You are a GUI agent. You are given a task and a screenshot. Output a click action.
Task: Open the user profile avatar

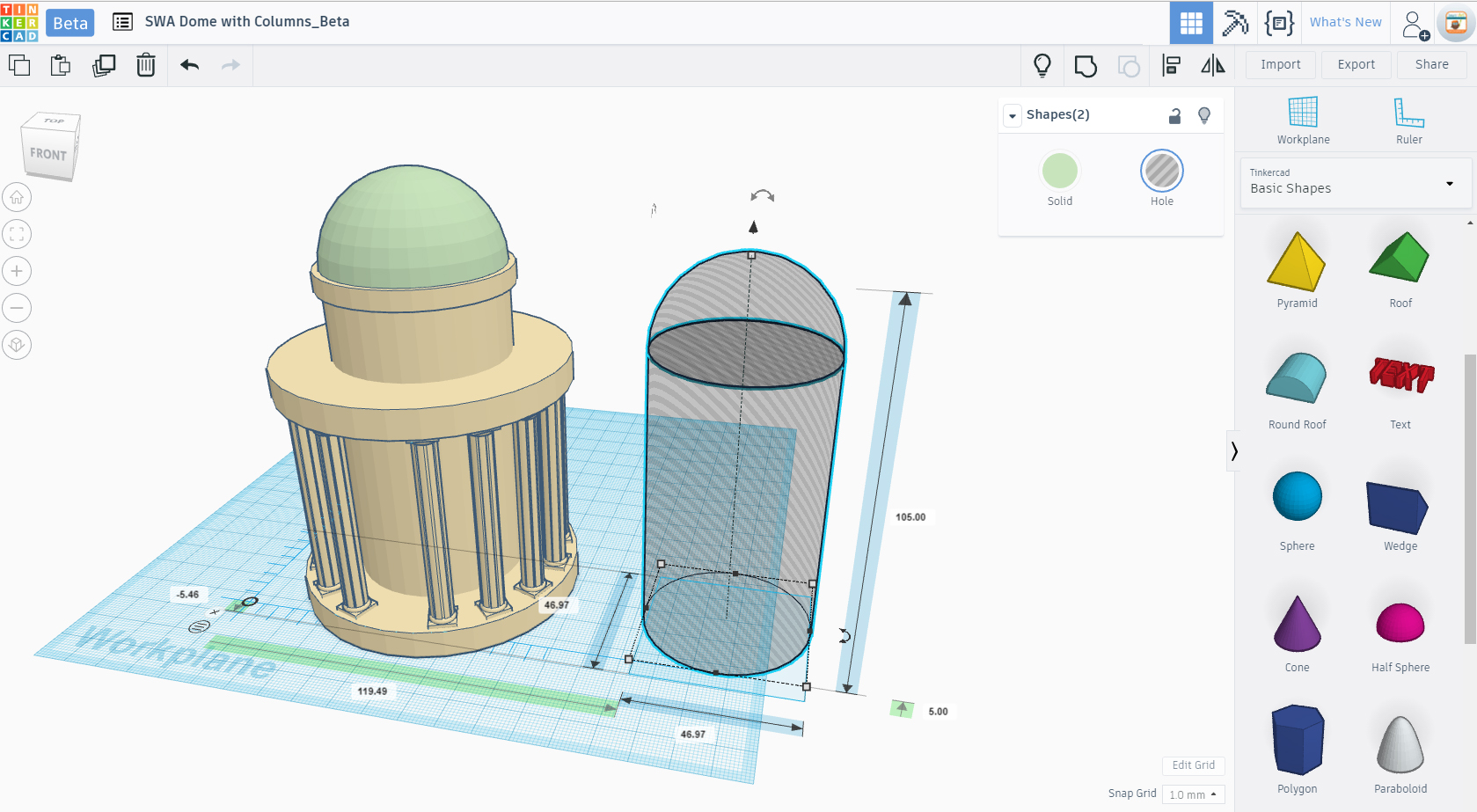point(1456,24)
